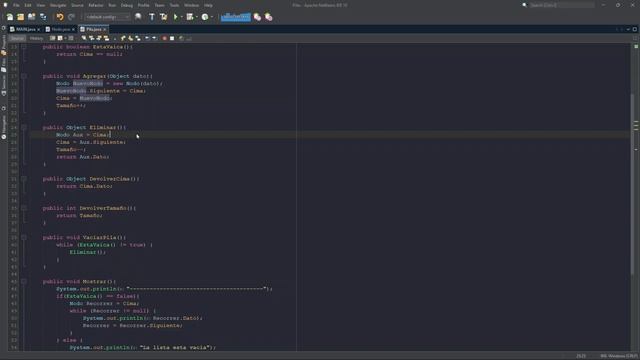Screen dimensions: 640x360
Task: Click the Build Project hammer icon
Action: (x=152, y=17)
